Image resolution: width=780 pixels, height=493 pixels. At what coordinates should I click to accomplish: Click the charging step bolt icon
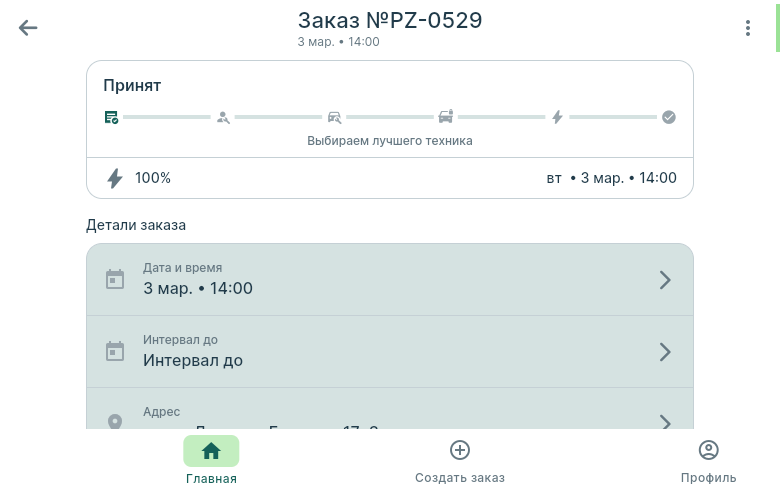[558, 117]
